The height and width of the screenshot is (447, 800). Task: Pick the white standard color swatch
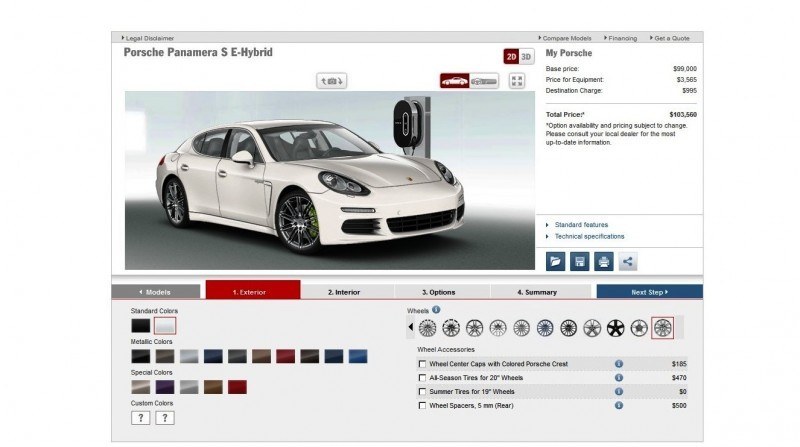click(165, 326)
